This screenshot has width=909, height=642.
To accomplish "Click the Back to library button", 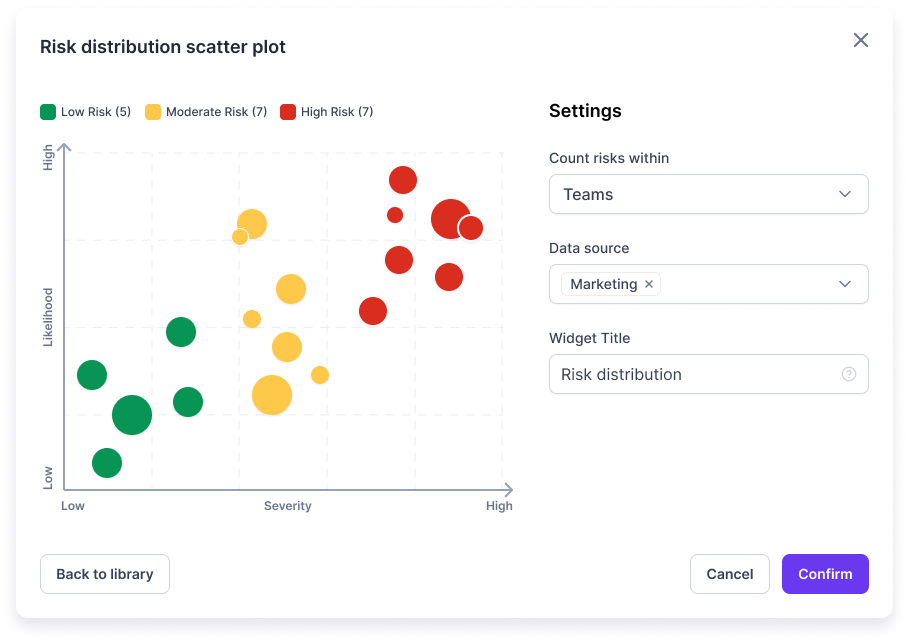I will tap(104, 574).
